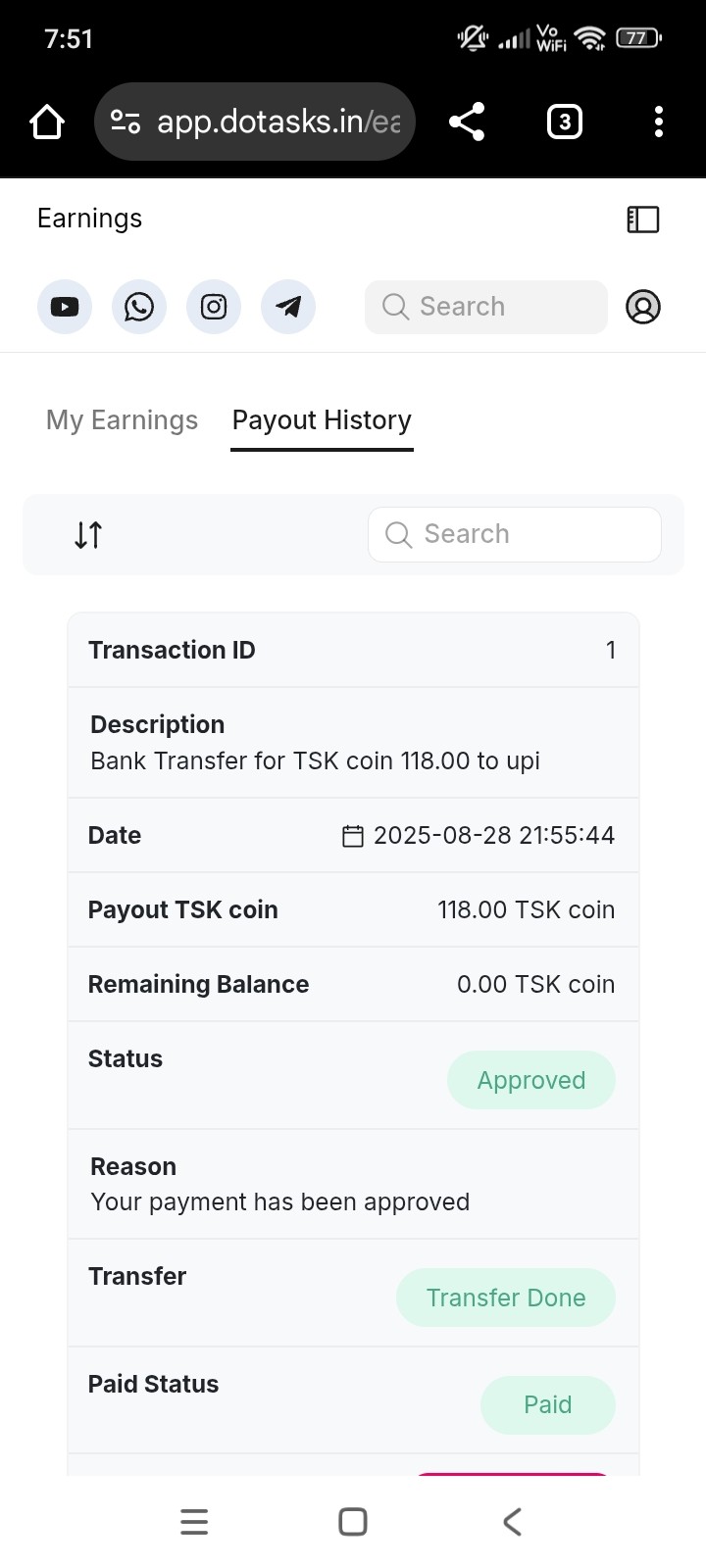This screenshot has width=706, height=1568.
Task: Click the top header Search field
Action: tap(486, 307)
